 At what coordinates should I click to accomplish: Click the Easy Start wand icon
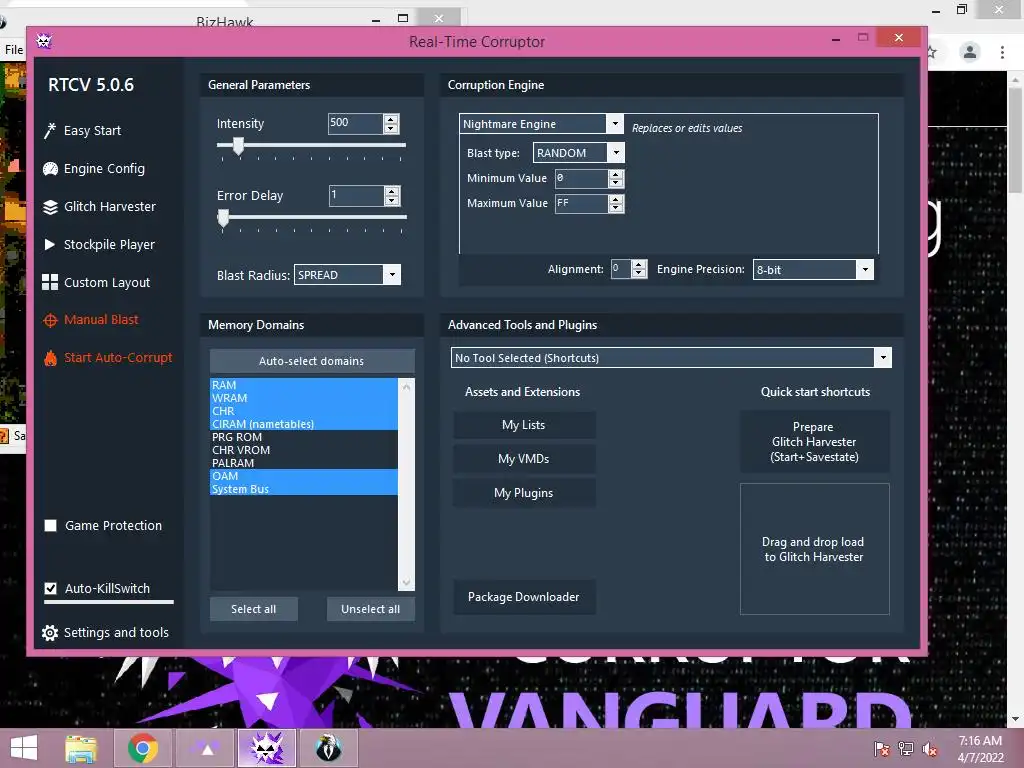[x=50, y=131]
